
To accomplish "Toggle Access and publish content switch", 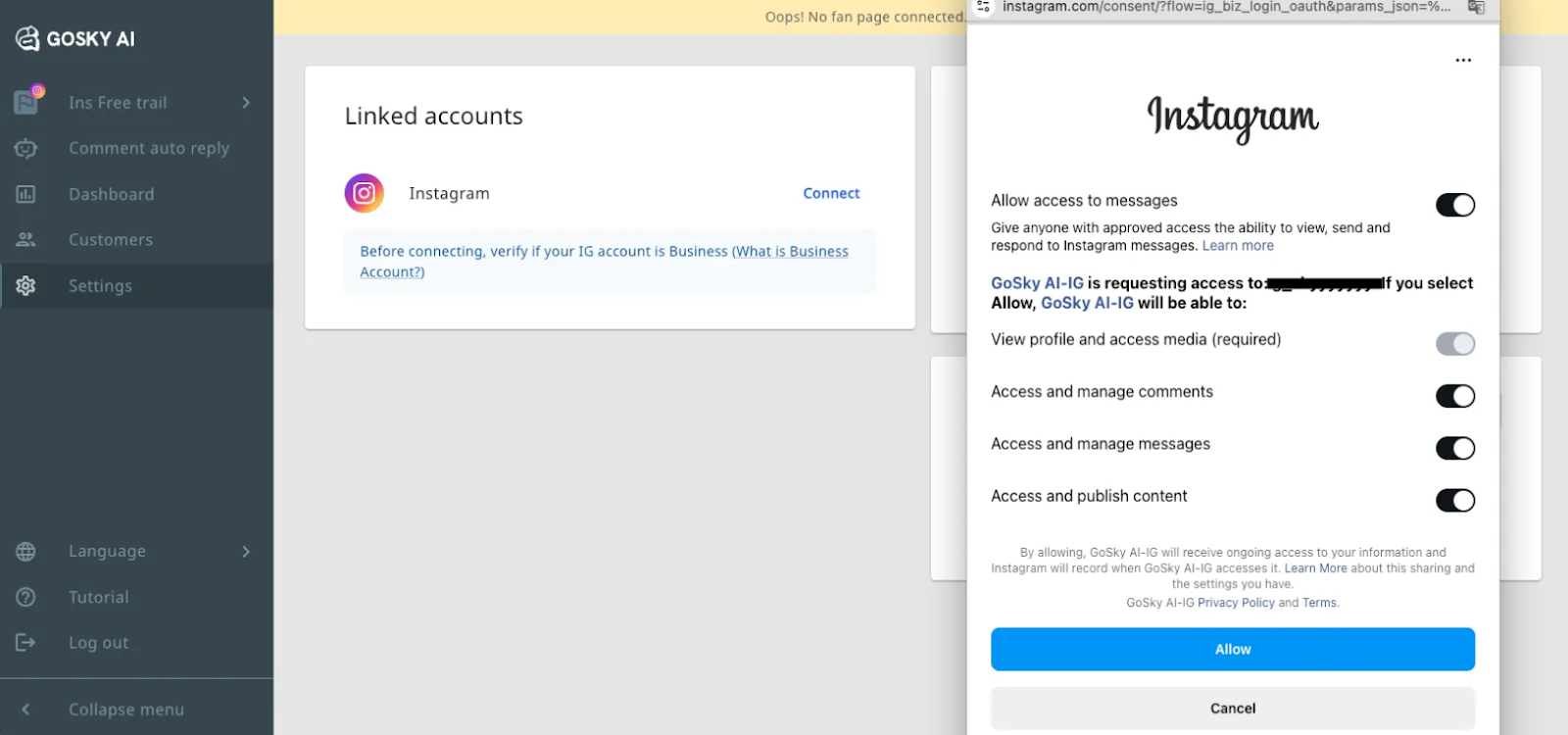I will pyautogui.click(x=1455, y=501).
